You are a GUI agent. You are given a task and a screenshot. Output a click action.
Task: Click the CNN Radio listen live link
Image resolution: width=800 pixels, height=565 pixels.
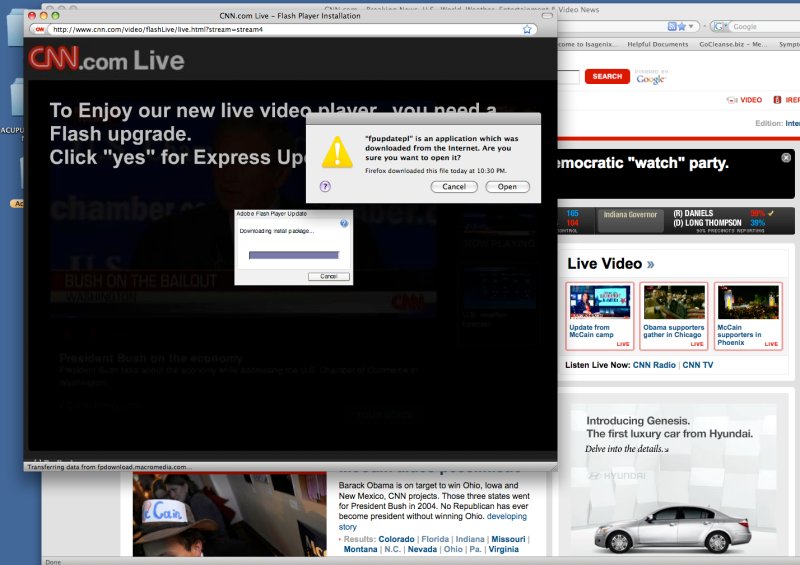pyautogui.click(x=655, y=365)
